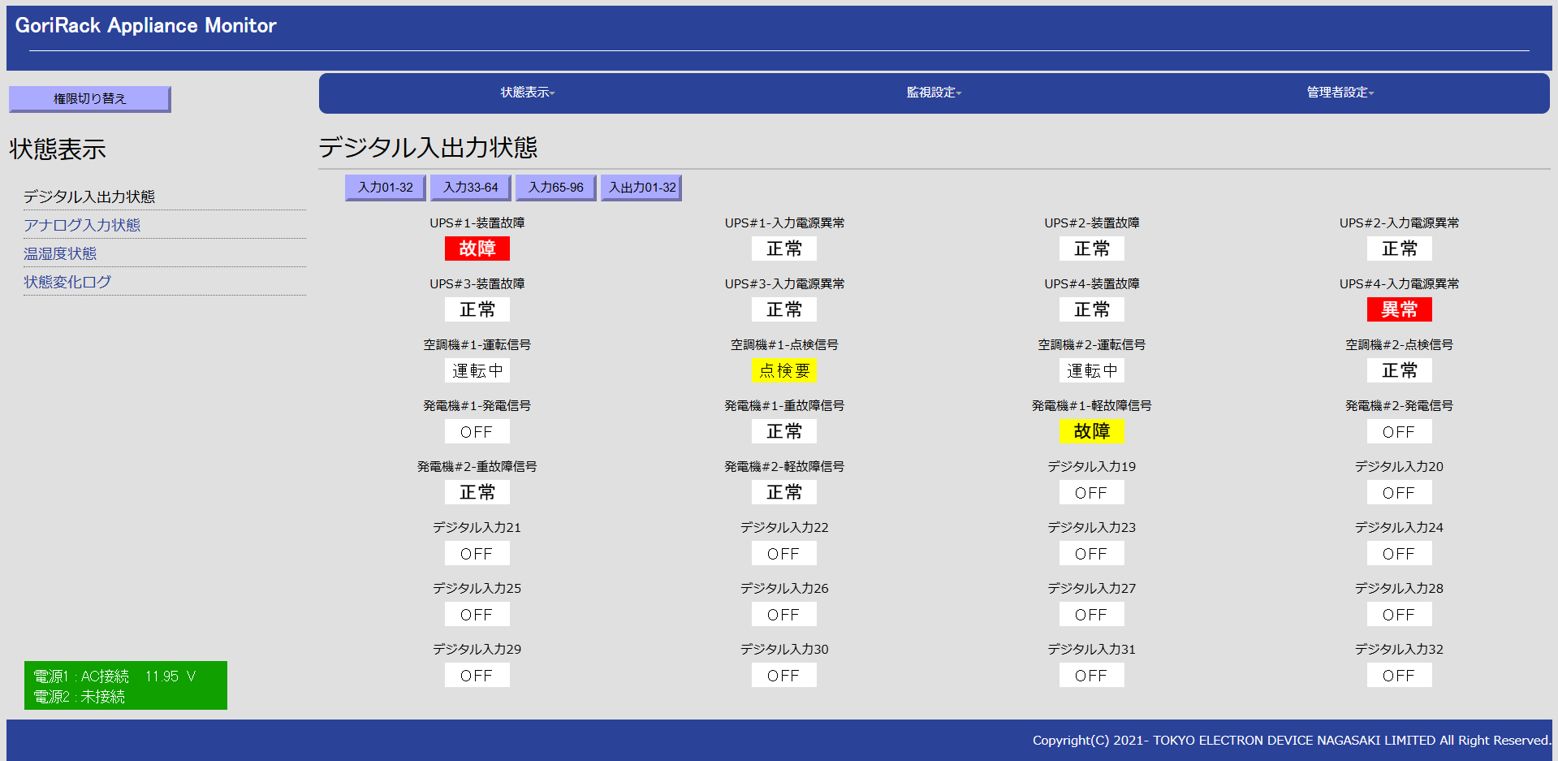Viewport: 1558px width, 761px height.
Task: Click the yellow 点検要 status indicator
Action: tap(784, 371)
